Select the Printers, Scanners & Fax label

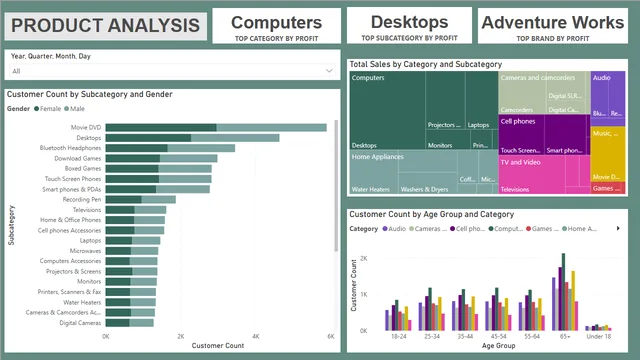(x=69, y=292)
